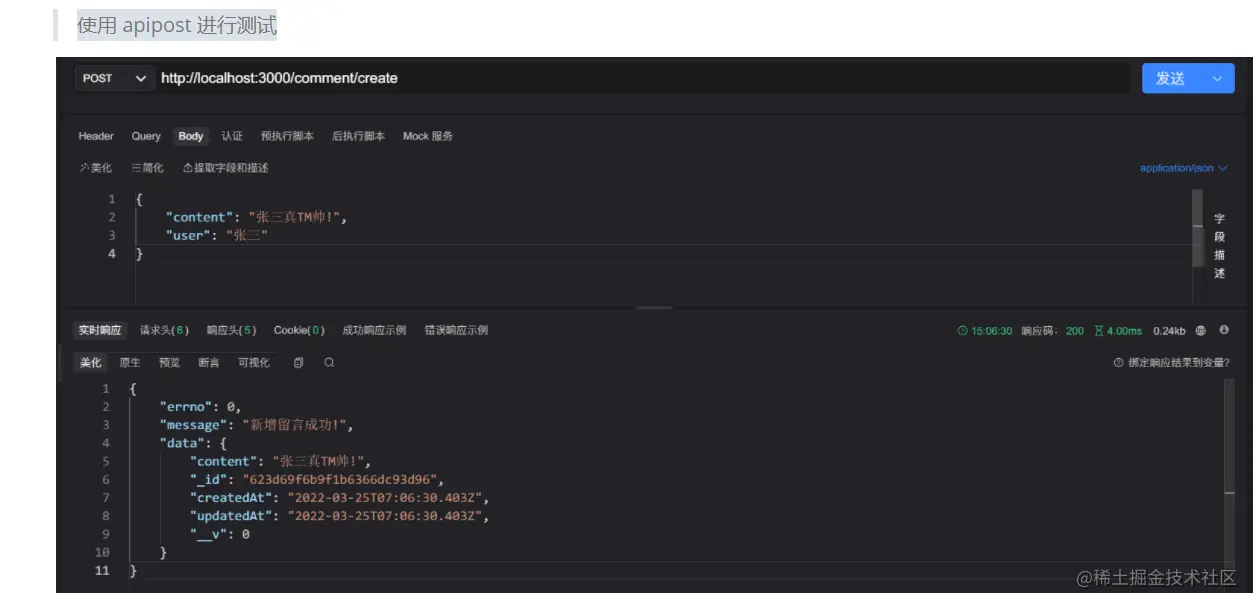1257x608 pixels.
Task: Click the 0.24kb response size
Action: tap(1169, 331)
